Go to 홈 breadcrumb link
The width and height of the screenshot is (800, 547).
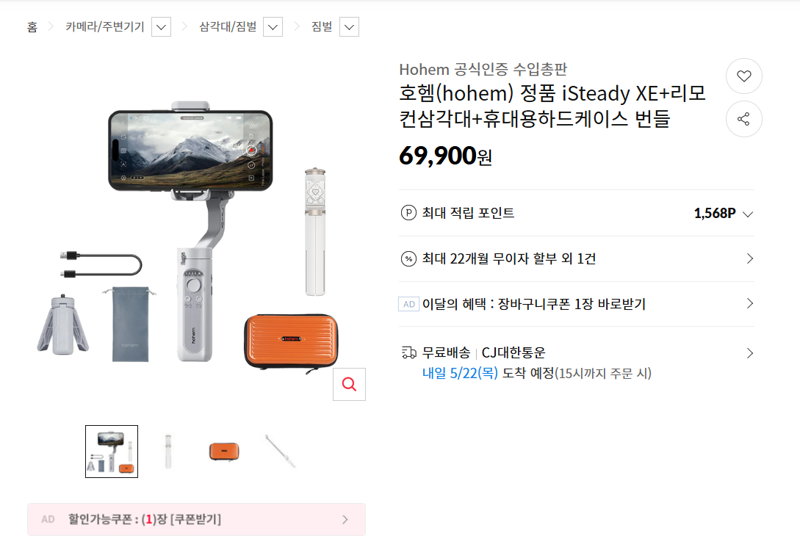[x=32, y=27]
